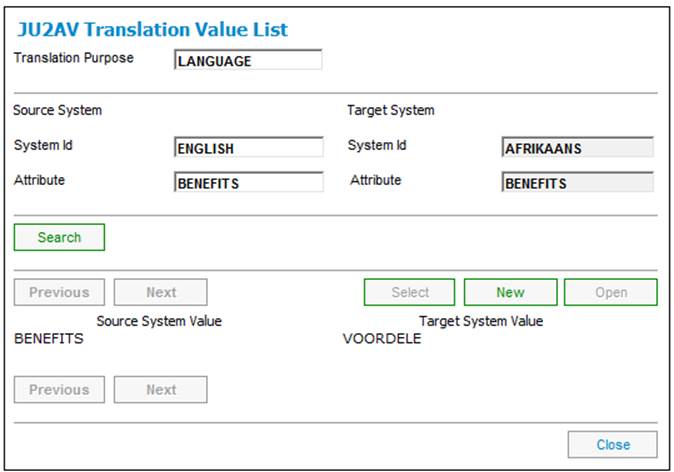The height and width of the screenshot is (472, 674).
Task: Focus the Translation Purpose LANGUAGE field
Action: 248,60
